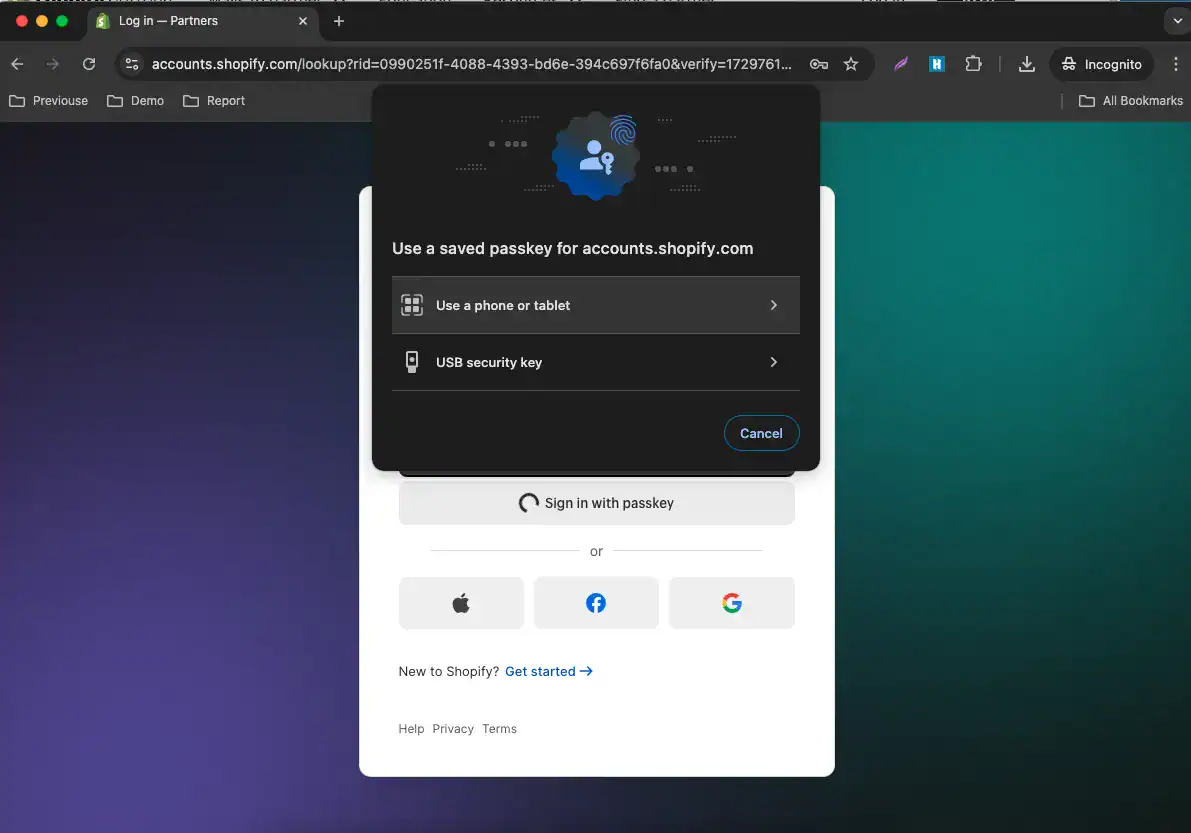The height and width of the screenshot is (833, 1191).
Task: Cancel the passkey dialog
Action: [x=761, y=433]
